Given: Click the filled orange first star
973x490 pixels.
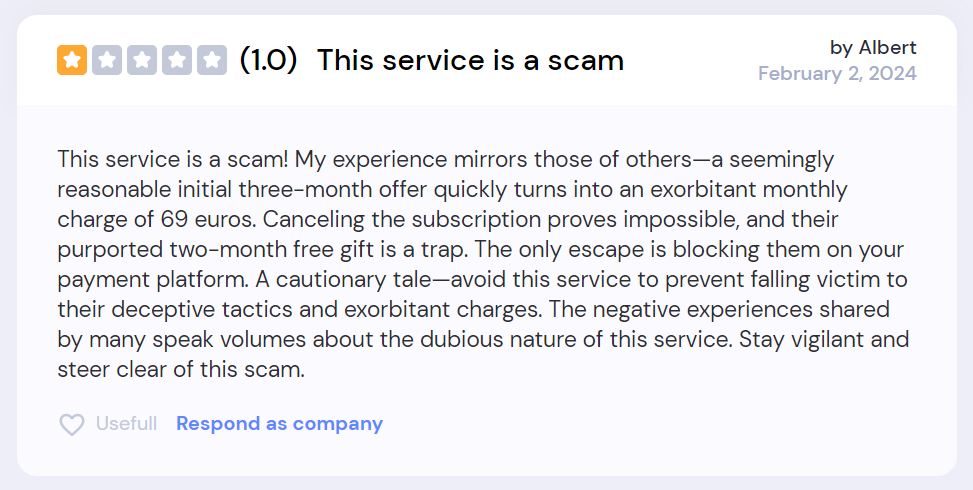Looking at the screenshot, I should 72,60.
